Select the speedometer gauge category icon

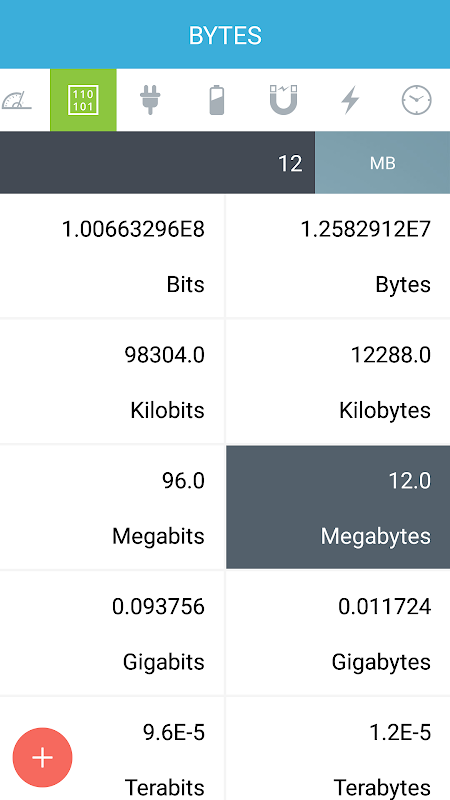coord(16,100)
